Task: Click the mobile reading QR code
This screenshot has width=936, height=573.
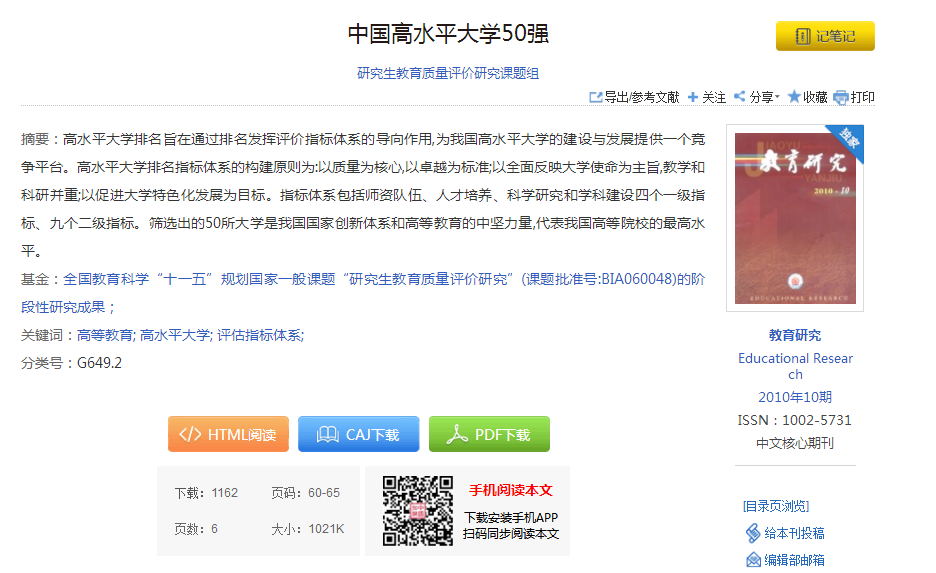Action: (x=417, y=510)
